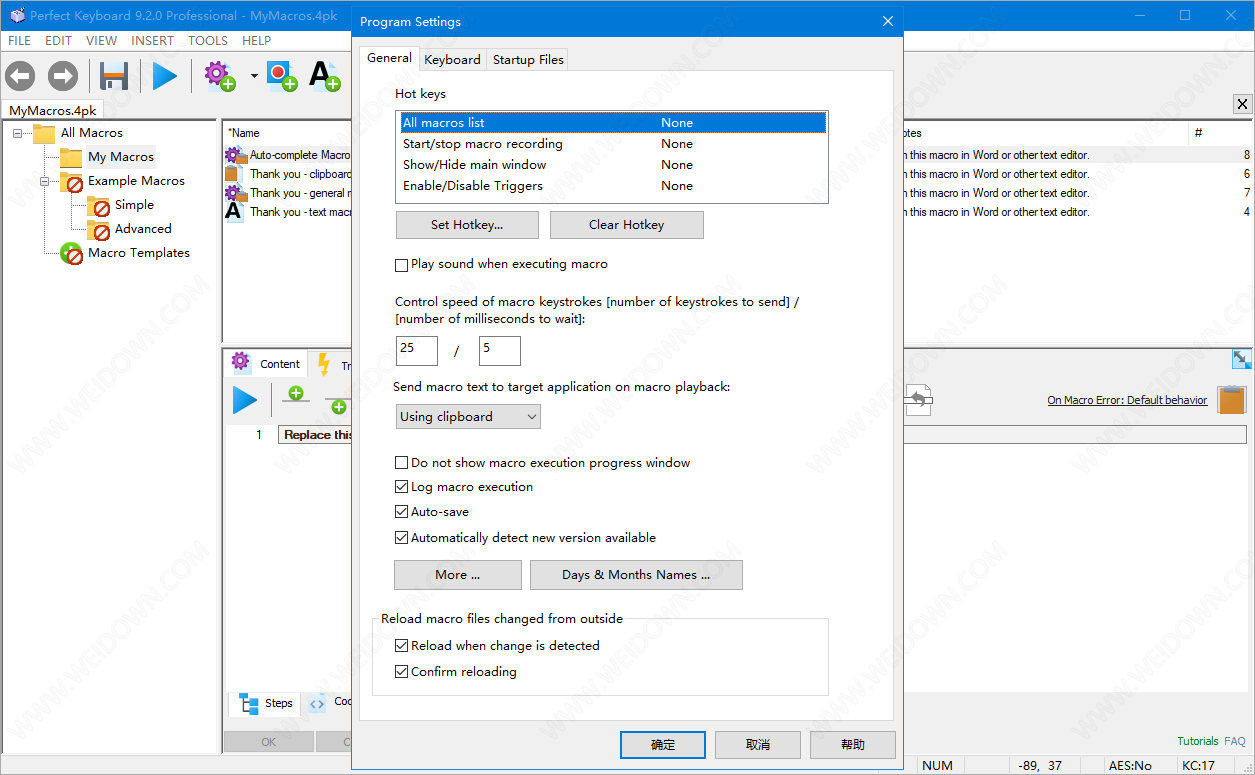Screen dimensions: 1255x775
Task: Click the back arrow toolbar icon
Action: 20,76
